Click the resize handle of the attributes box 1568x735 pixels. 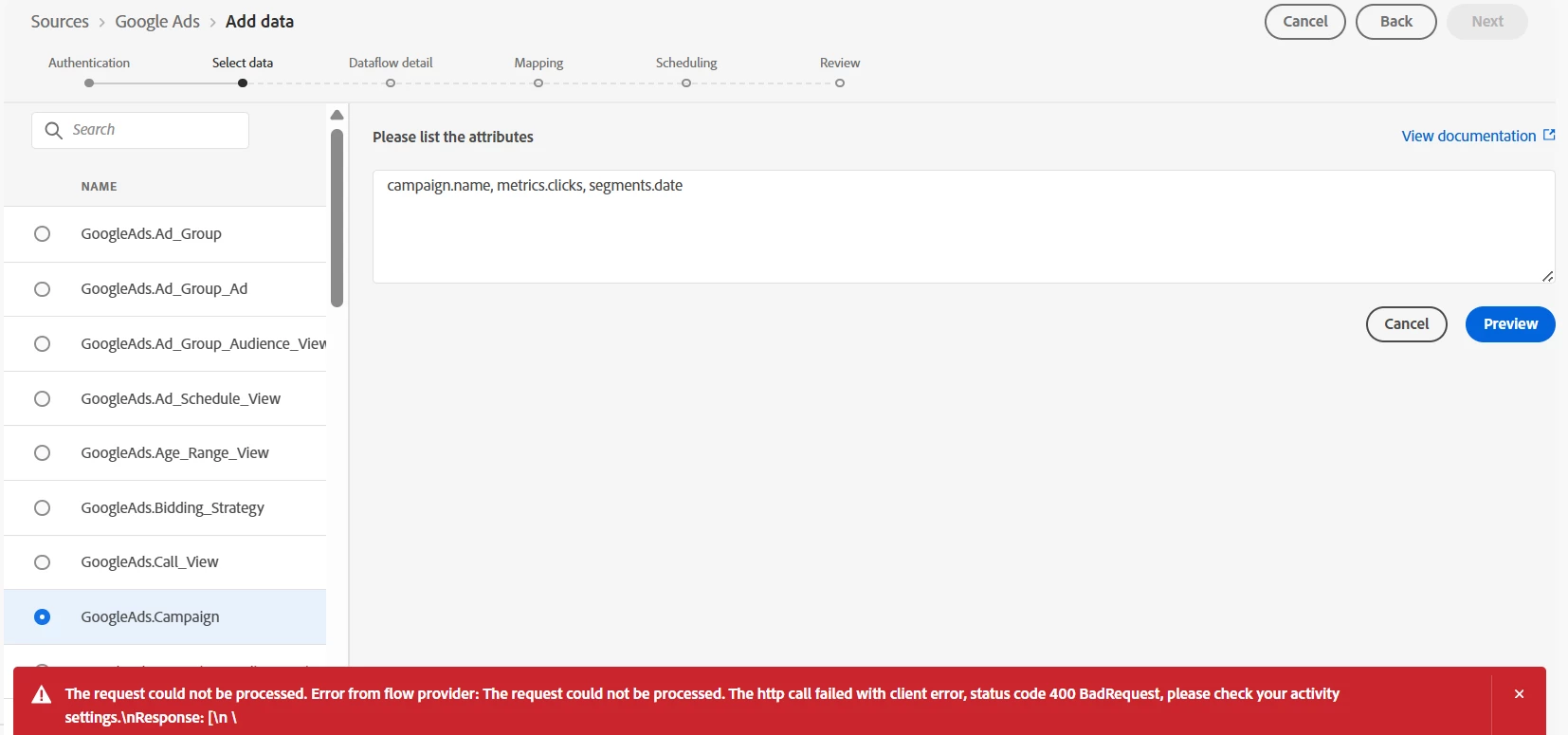point(1547,276)
